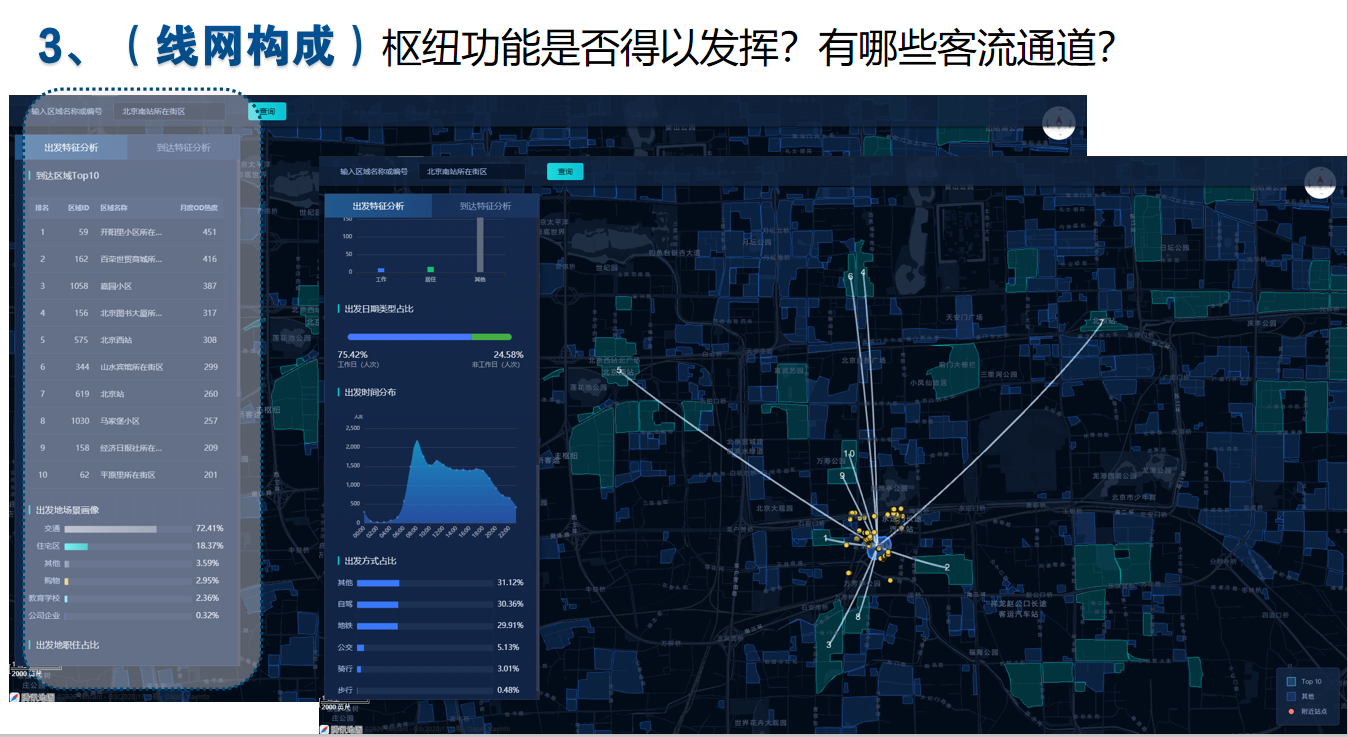The height and width of the screenshot is (737, 1348).
Task: Click the front window's region name input field
Action: [x=472, y=172]
